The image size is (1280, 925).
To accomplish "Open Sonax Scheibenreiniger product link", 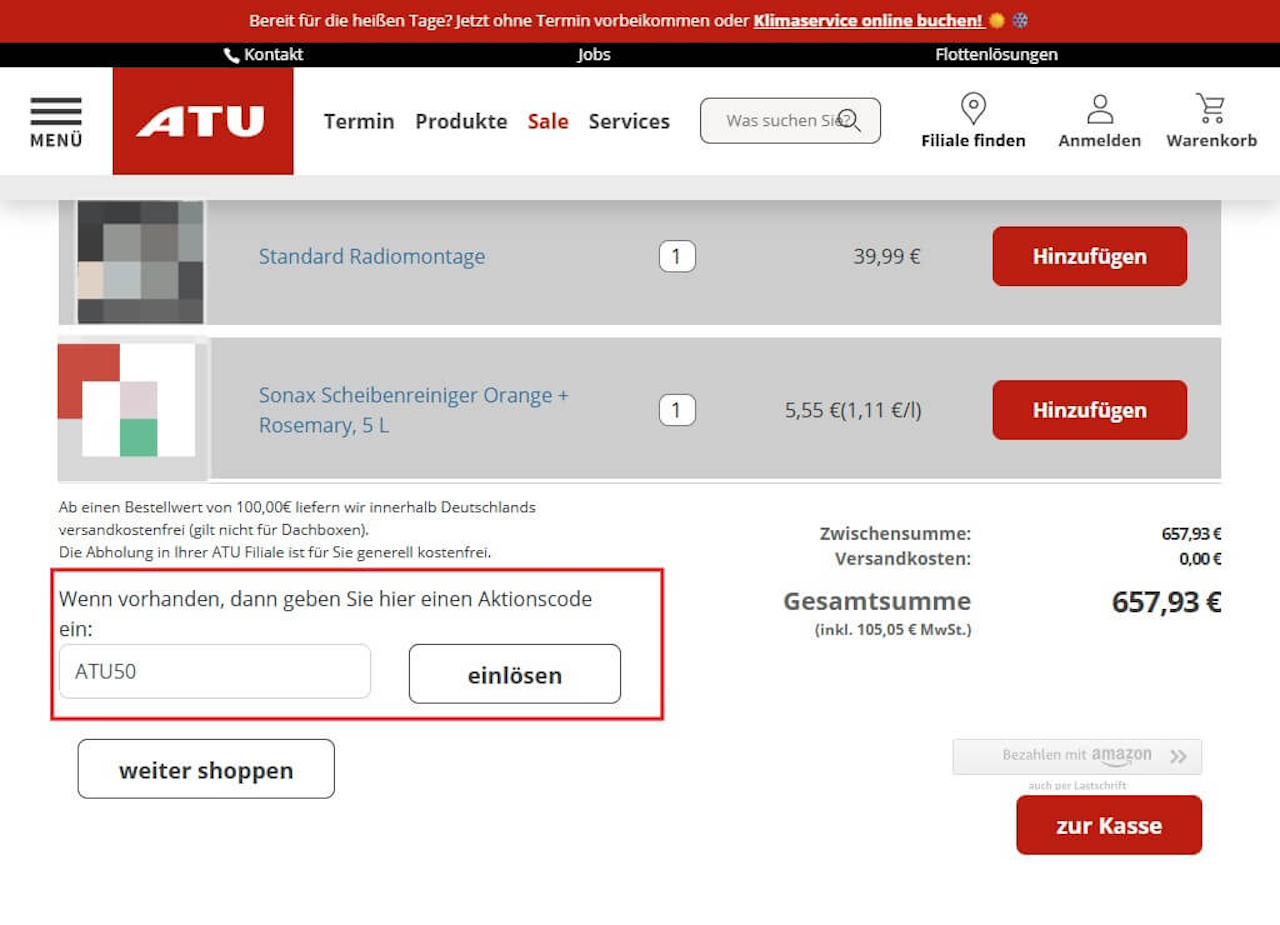I will click(414, 410).
